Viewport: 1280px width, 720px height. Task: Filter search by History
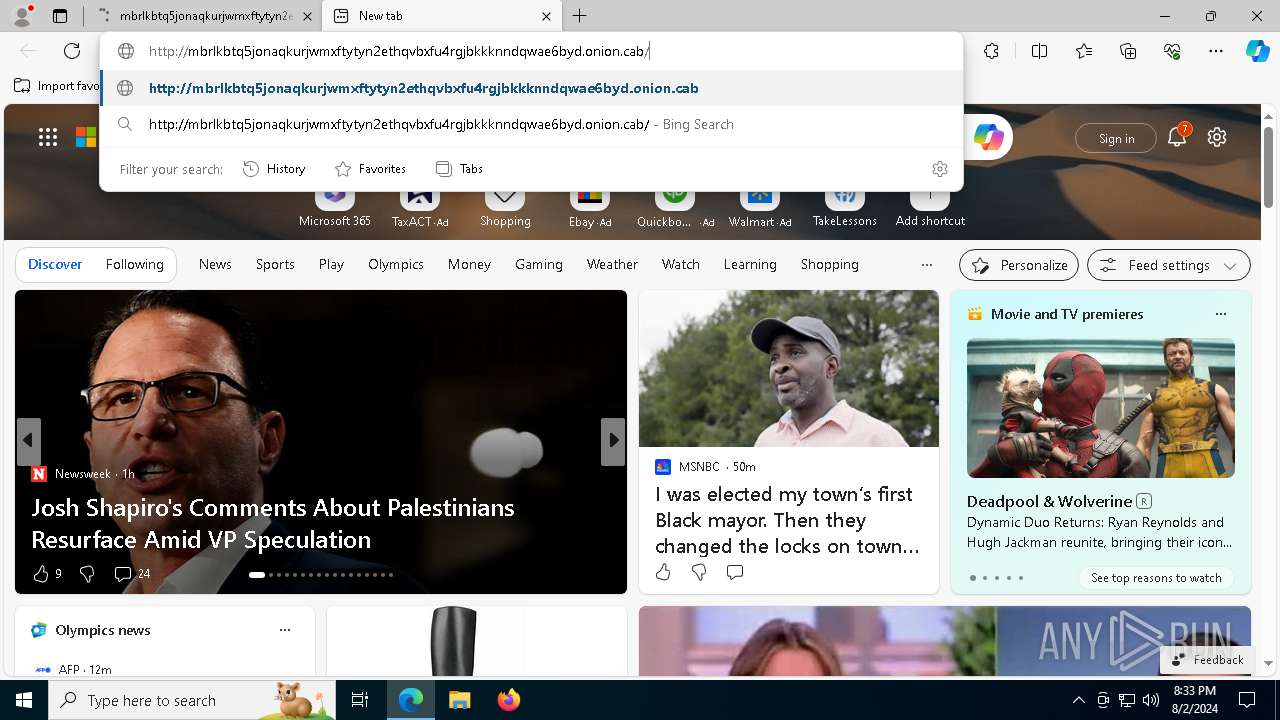click(x=274, y=169)
